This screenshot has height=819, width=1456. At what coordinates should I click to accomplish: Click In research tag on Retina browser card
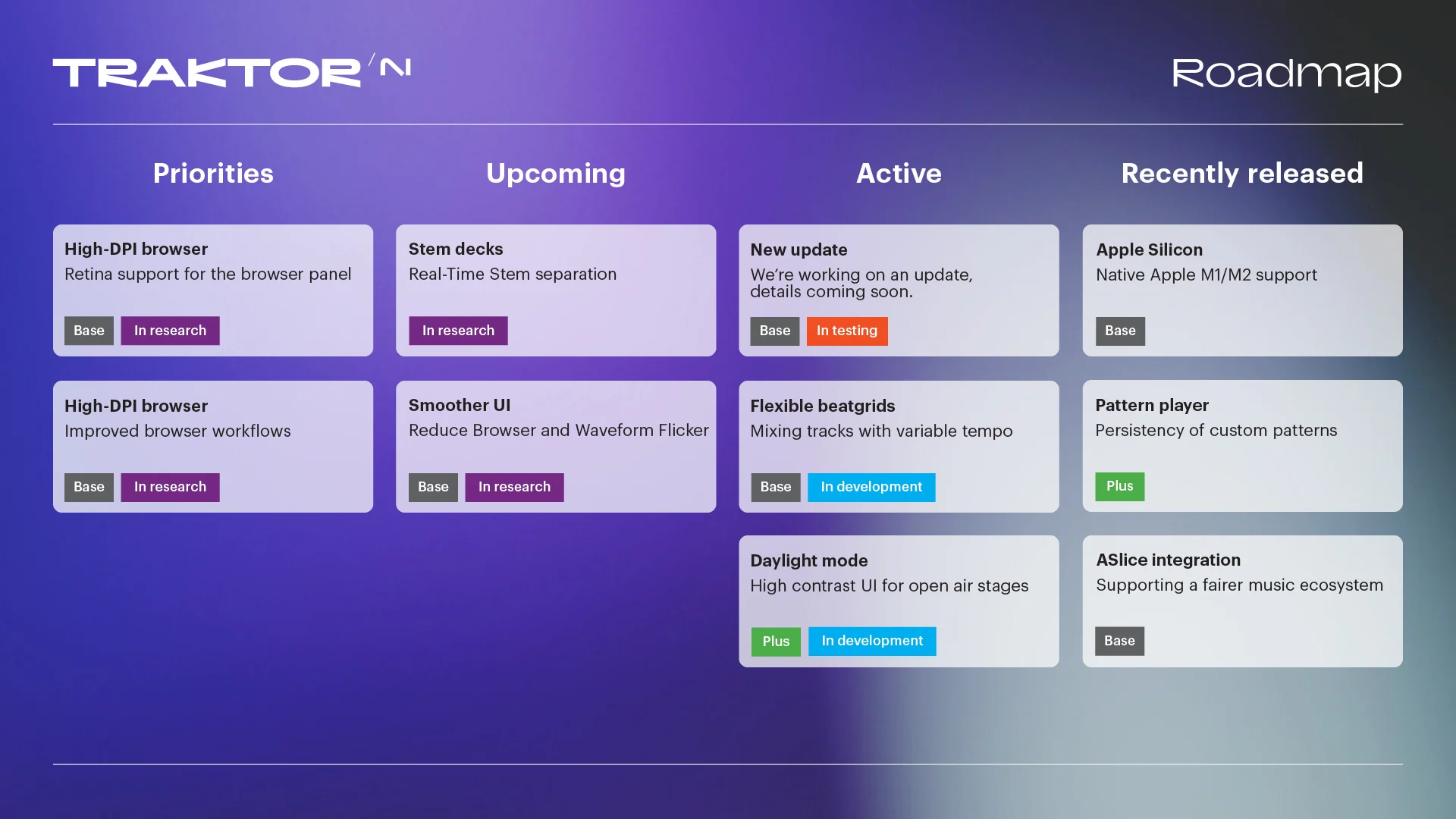(x=170, y=331)
